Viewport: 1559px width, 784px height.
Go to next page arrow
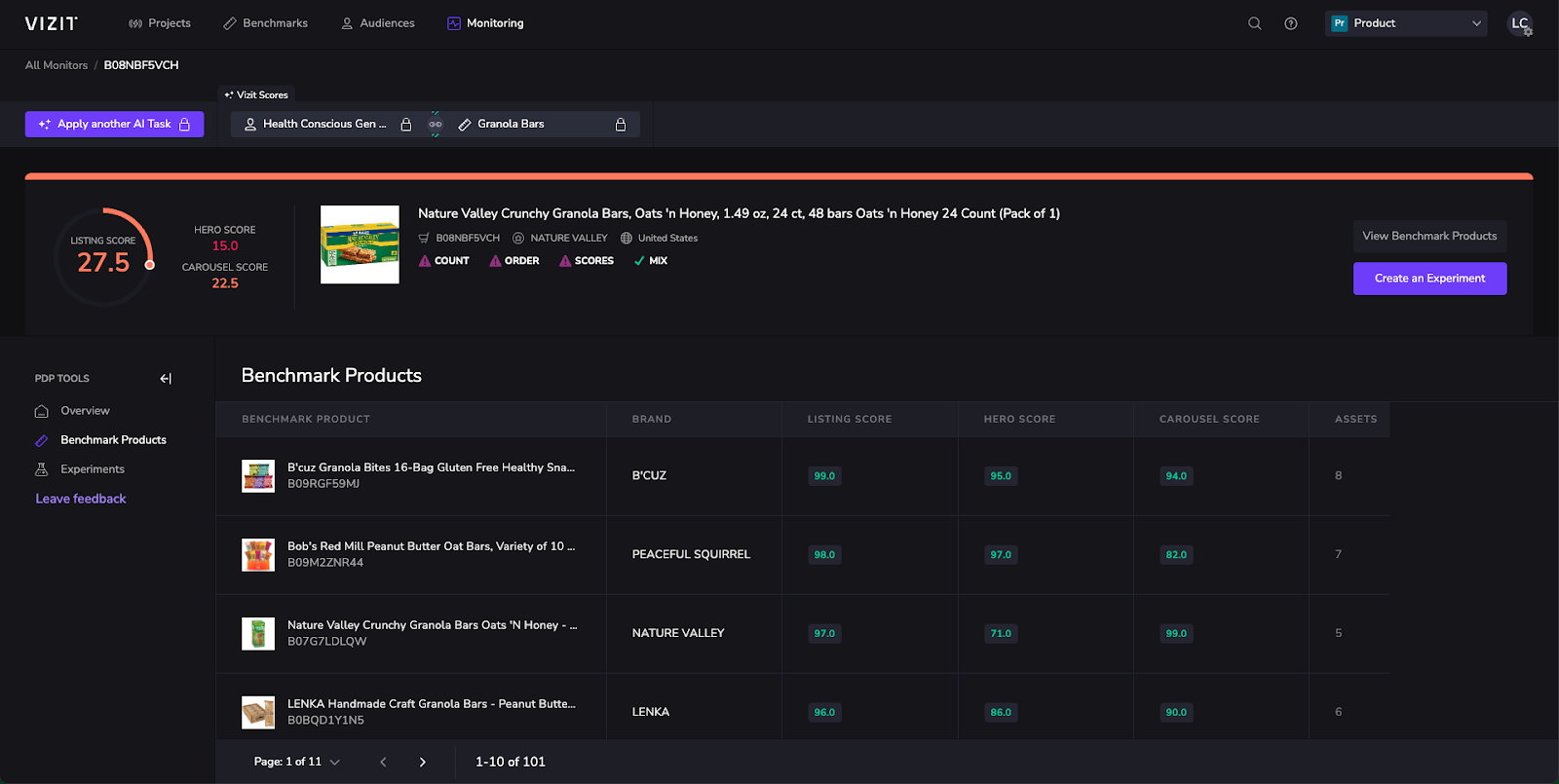422,763
